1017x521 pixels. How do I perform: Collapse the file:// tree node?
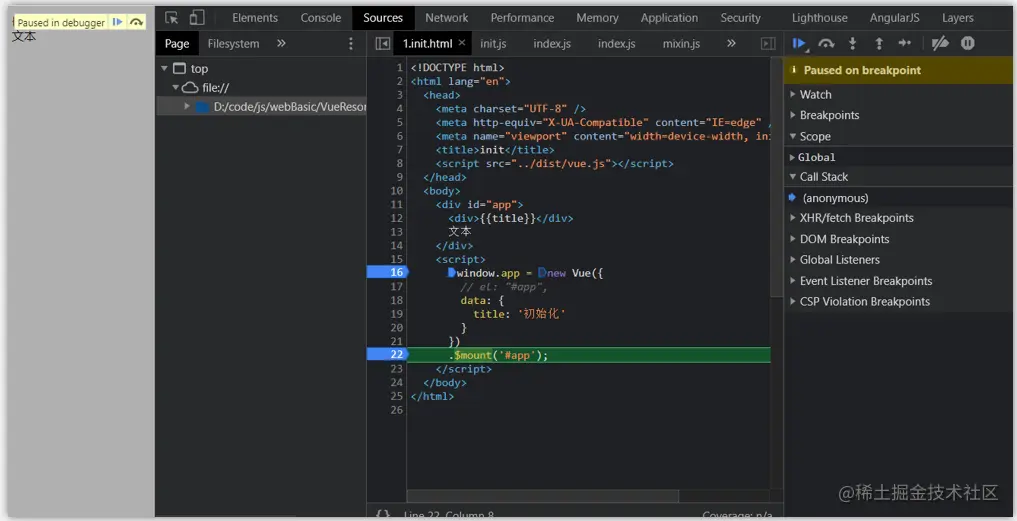click(x=176, y=87)
